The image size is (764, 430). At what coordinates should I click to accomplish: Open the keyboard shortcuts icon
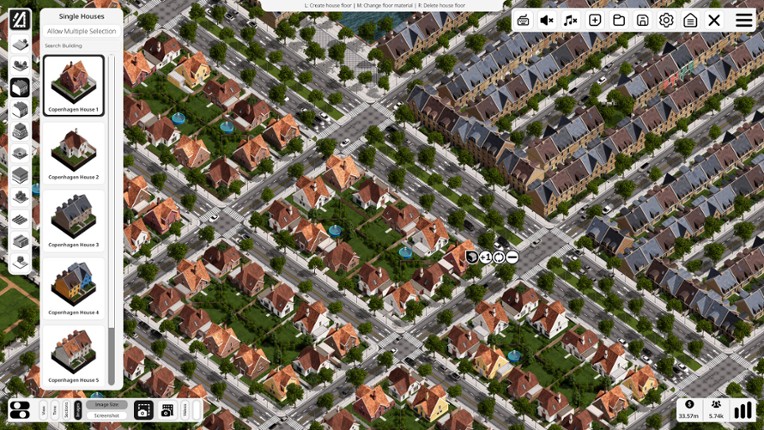click(x=523, y=20)
